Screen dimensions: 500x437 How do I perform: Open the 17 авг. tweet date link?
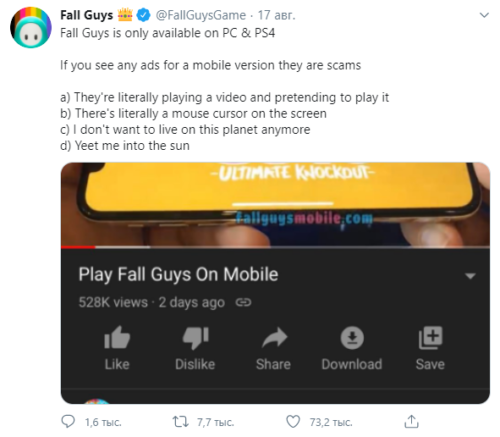[x=277, y=15]
